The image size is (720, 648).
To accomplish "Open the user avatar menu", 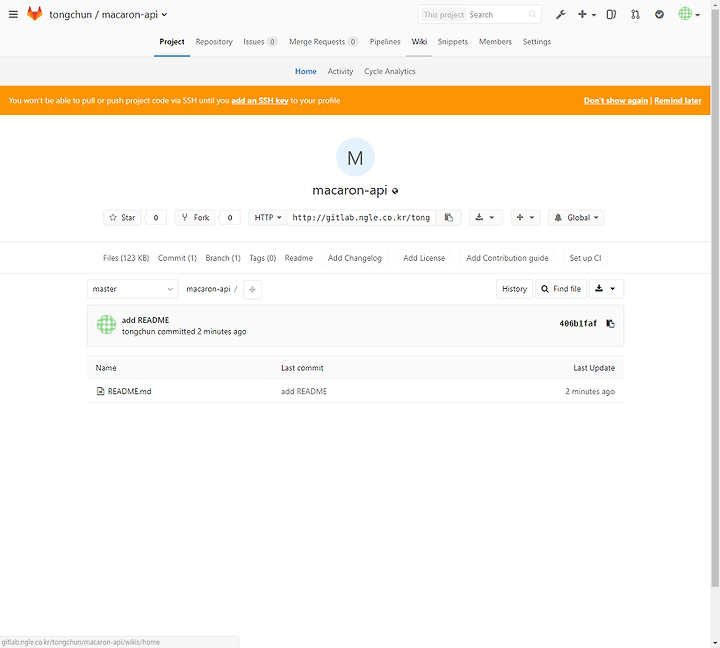I will 689,14.
